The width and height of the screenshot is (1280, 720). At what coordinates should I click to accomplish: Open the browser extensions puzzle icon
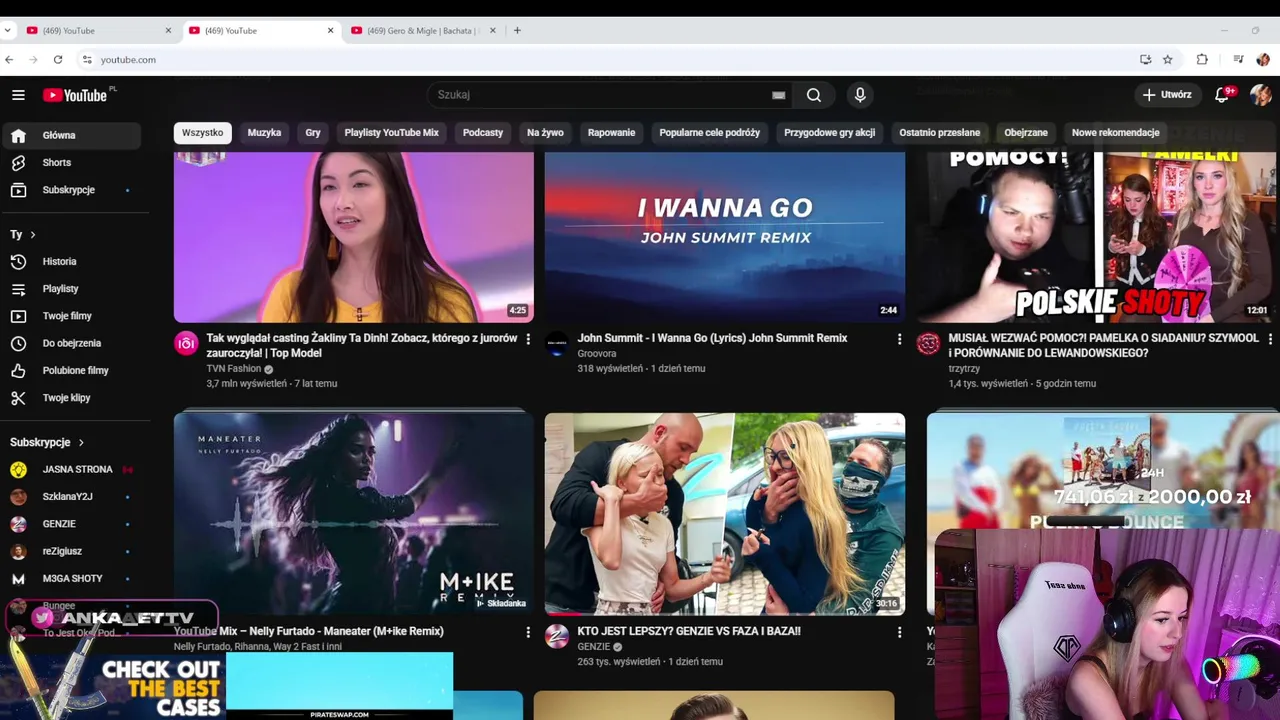point(1202,60)
